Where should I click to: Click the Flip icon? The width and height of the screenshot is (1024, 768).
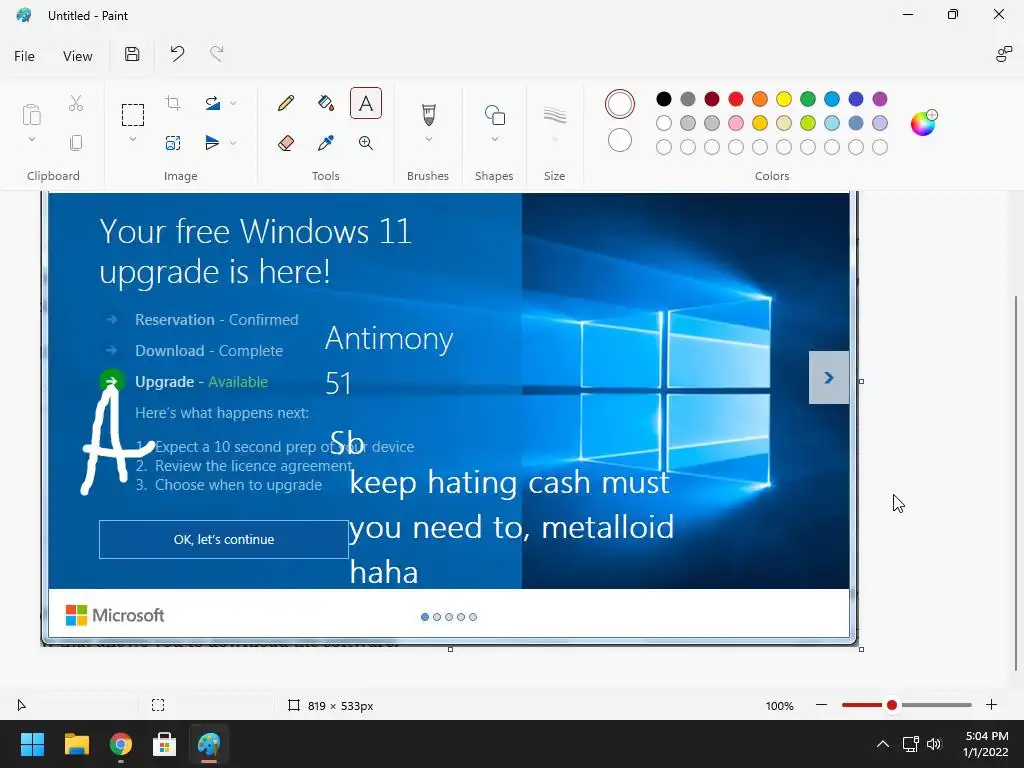point(212,143)
